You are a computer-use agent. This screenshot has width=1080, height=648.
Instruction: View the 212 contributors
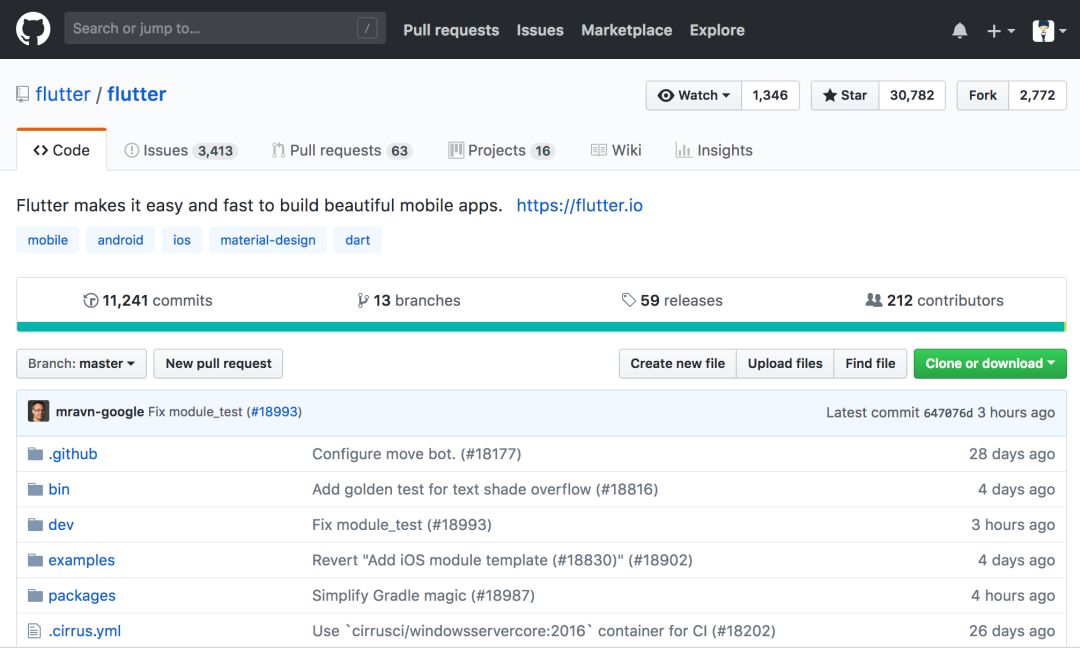934,300
